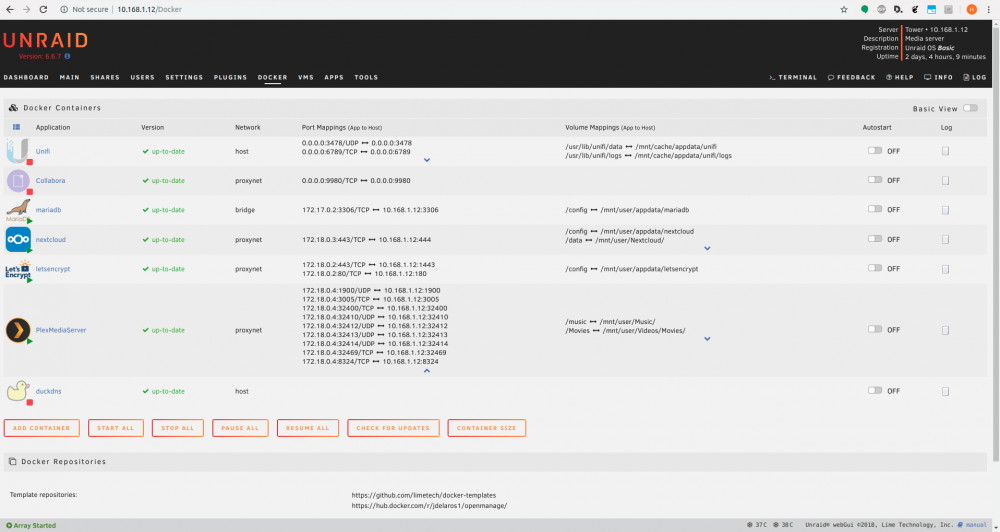Enable autostart for mariadb
Screen dimensions: 1000x532
click(874, 209)
